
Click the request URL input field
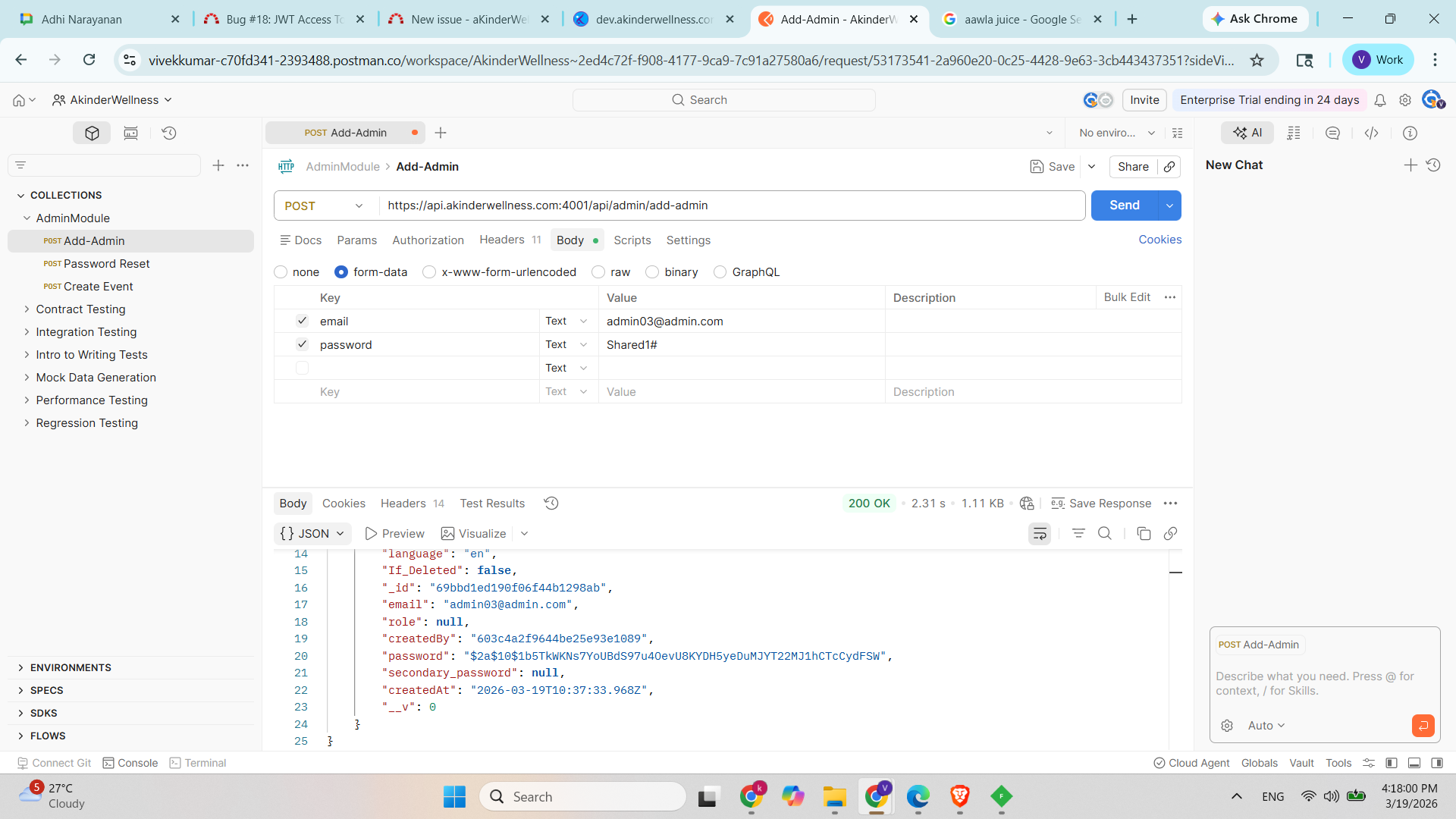pyautogui.click(x=728, y=206)
